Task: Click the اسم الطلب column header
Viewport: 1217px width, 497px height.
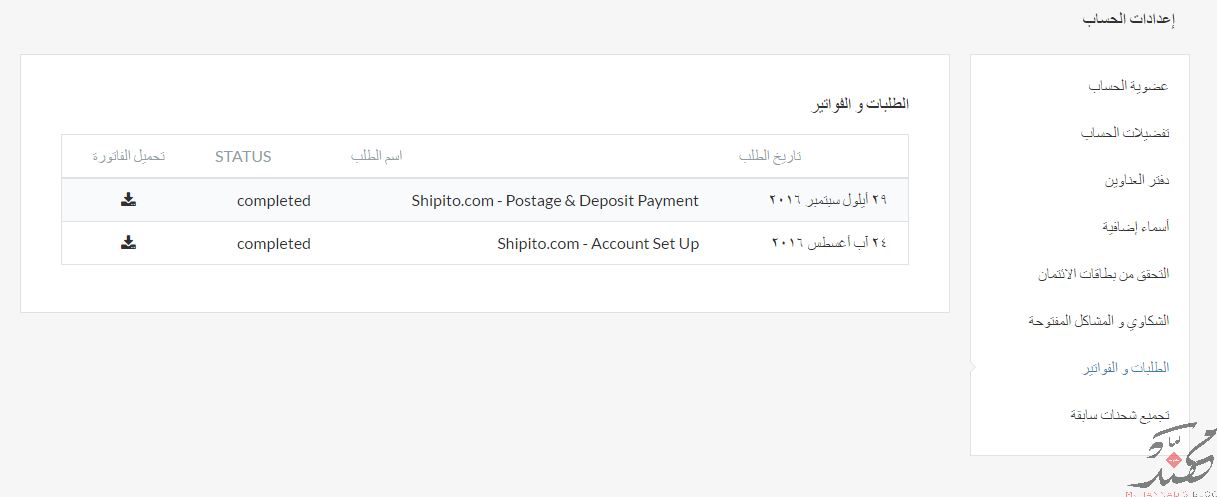Action: (x=376, y=157)
